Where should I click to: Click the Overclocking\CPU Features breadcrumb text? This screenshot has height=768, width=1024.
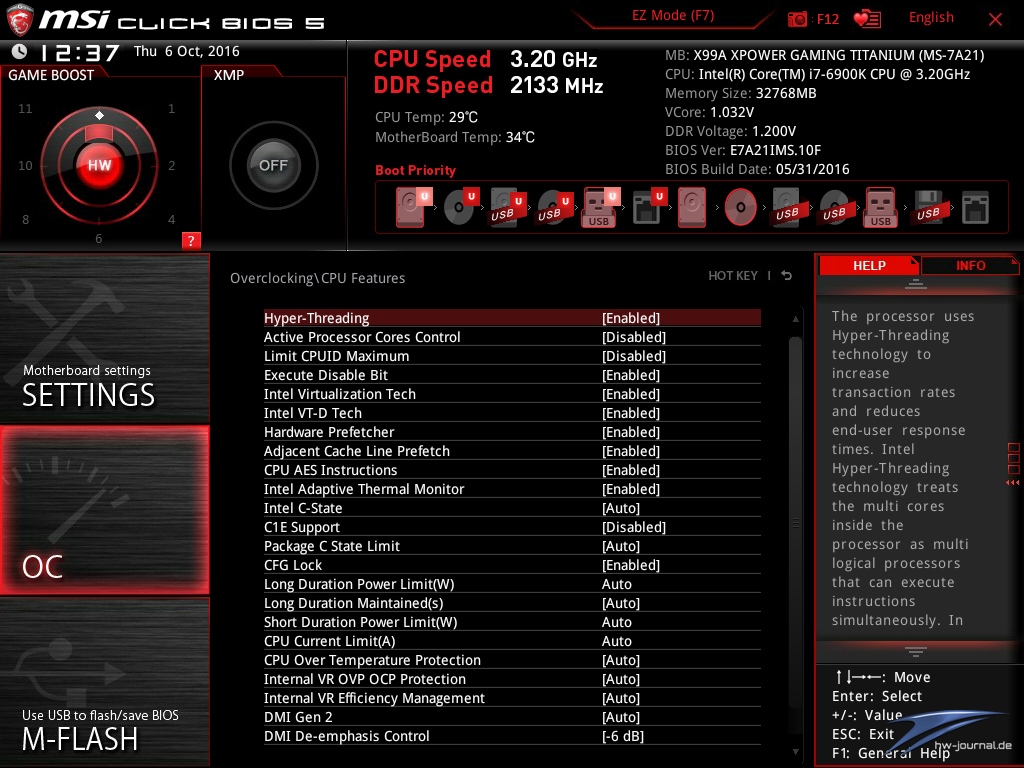317,278
